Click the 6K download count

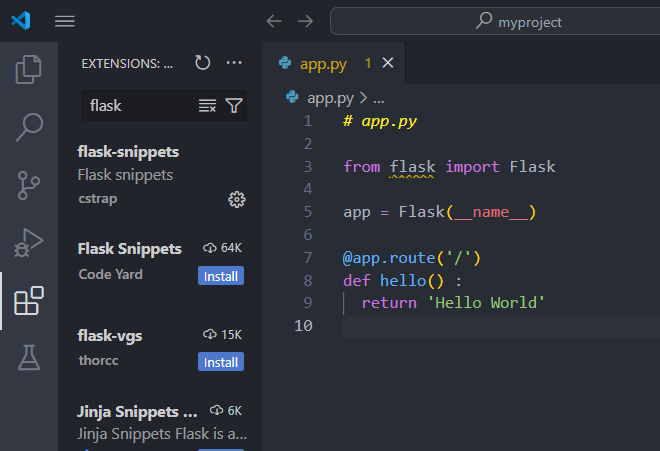(234, 411)
